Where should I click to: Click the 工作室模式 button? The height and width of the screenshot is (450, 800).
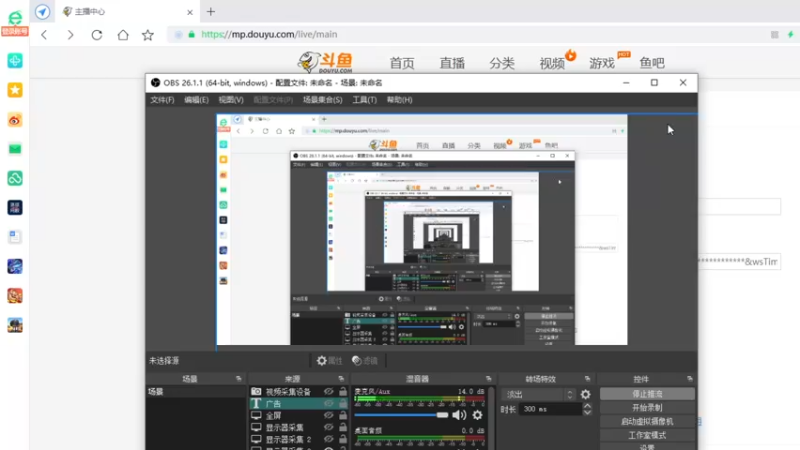(647, 435)
